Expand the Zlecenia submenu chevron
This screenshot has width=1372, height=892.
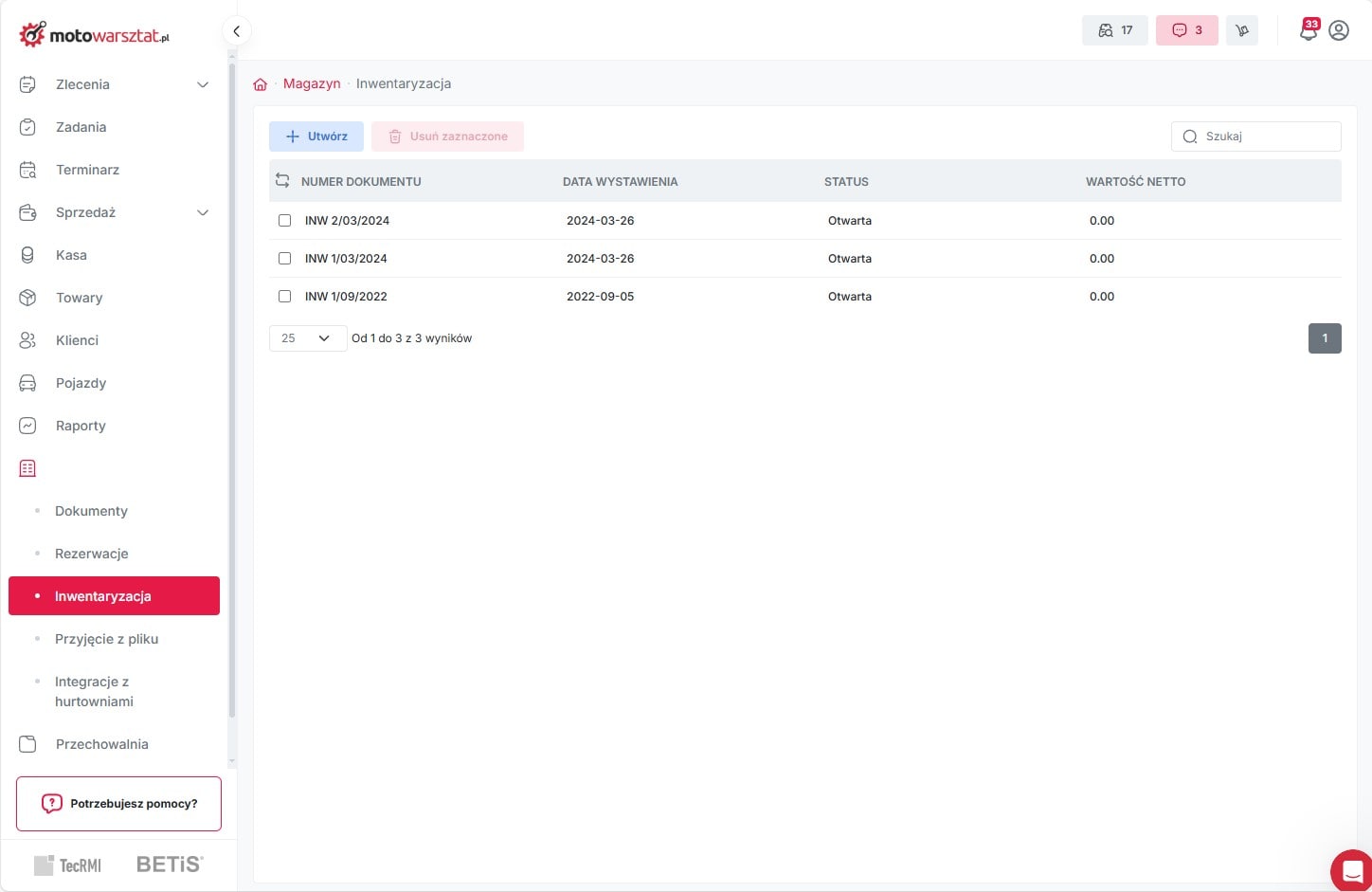202,84
